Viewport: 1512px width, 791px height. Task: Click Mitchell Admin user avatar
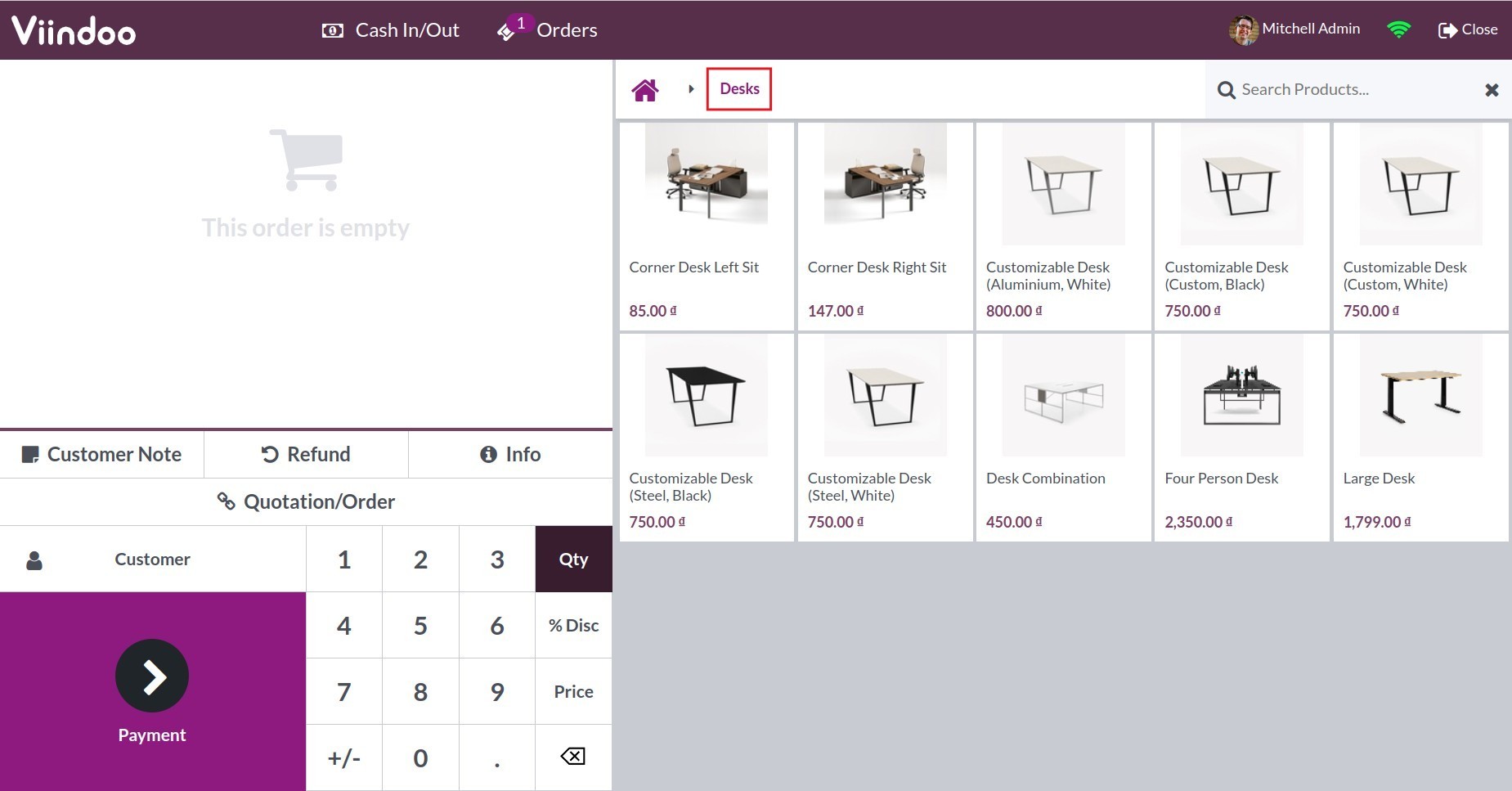click(1243, 29)
